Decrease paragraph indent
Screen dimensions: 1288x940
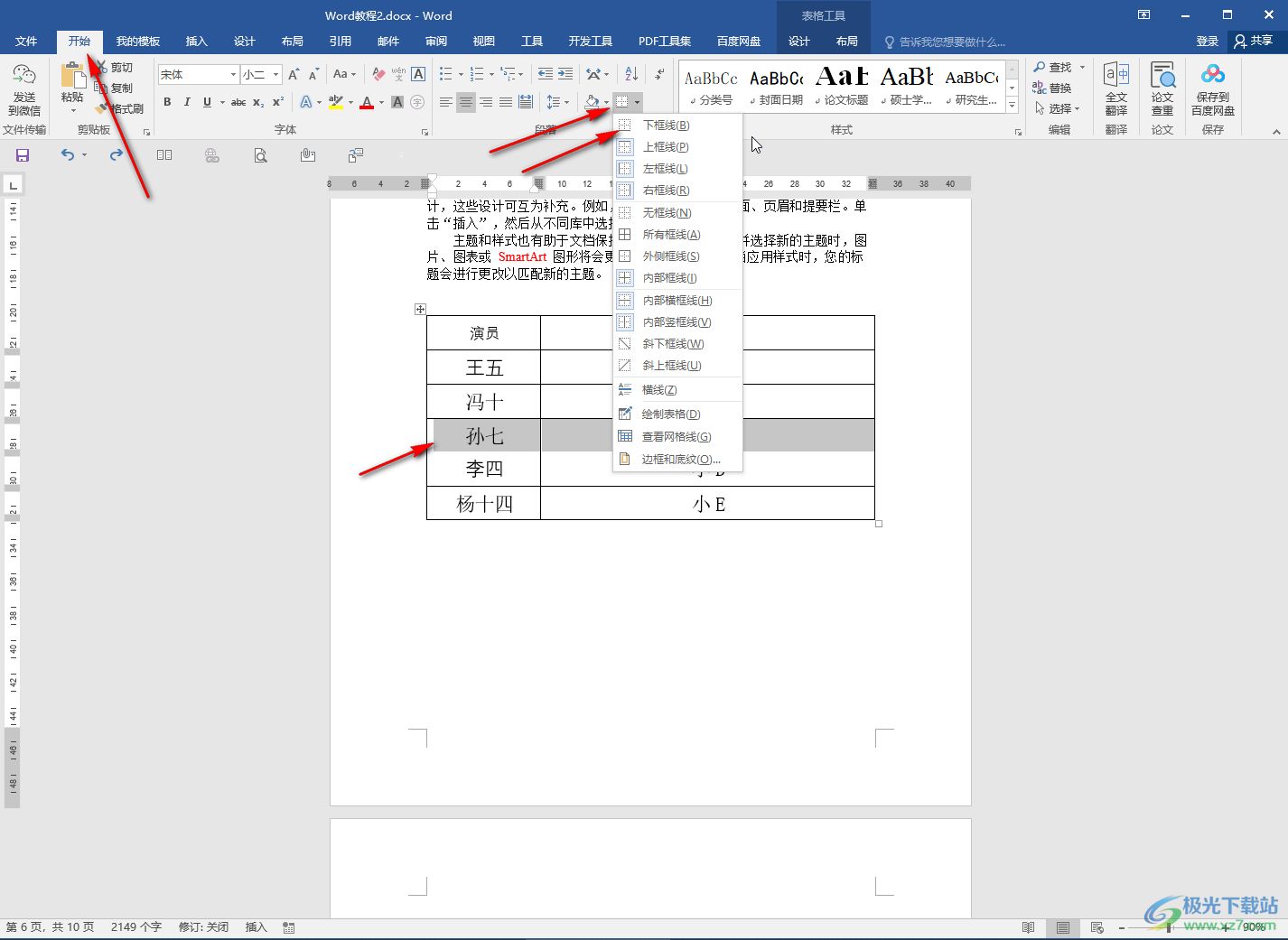click(546, 74)
